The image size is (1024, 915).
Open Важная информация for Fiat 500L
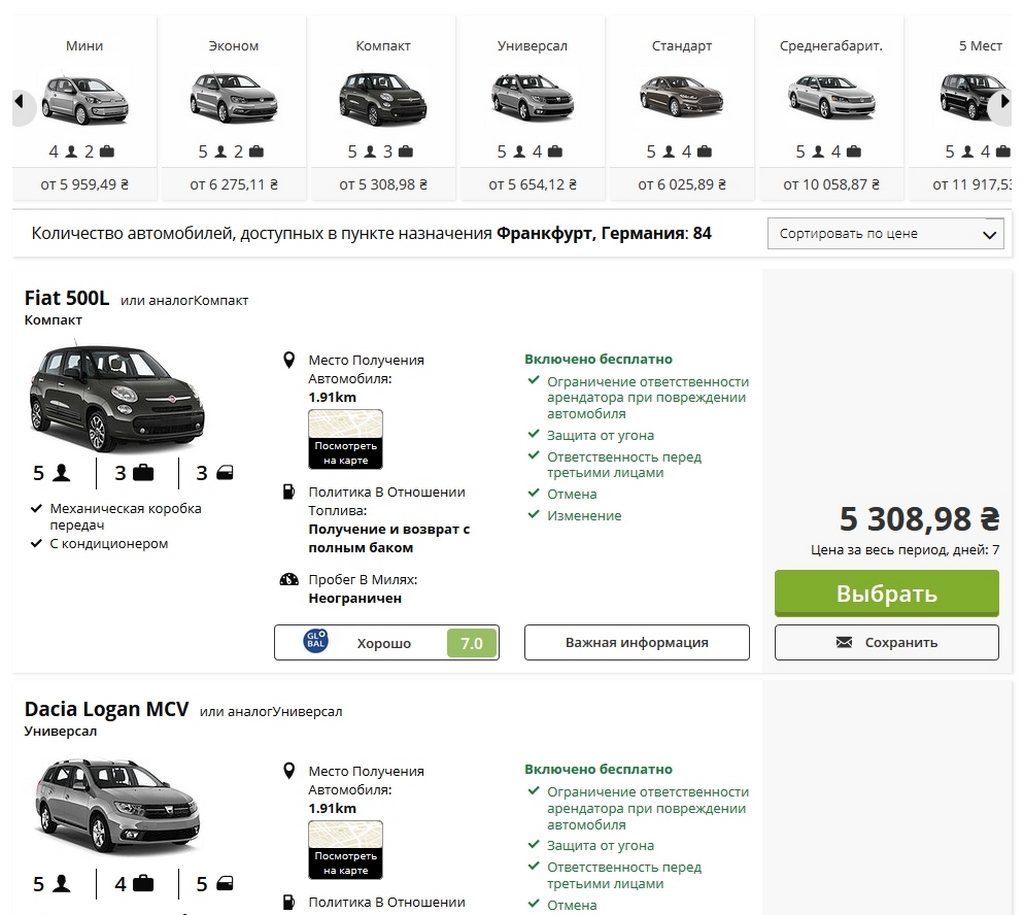pyautogui.click(x=637, y=643)
